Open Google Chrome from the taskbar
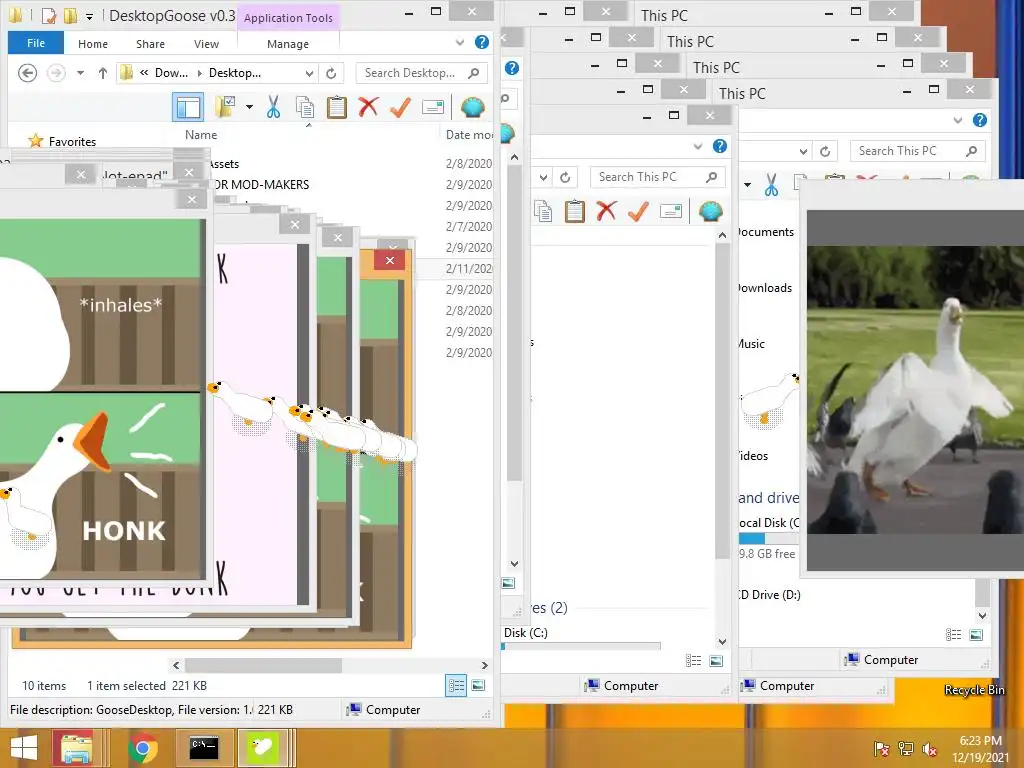This screenshot has width=1024, height=768. coord(143,748)
